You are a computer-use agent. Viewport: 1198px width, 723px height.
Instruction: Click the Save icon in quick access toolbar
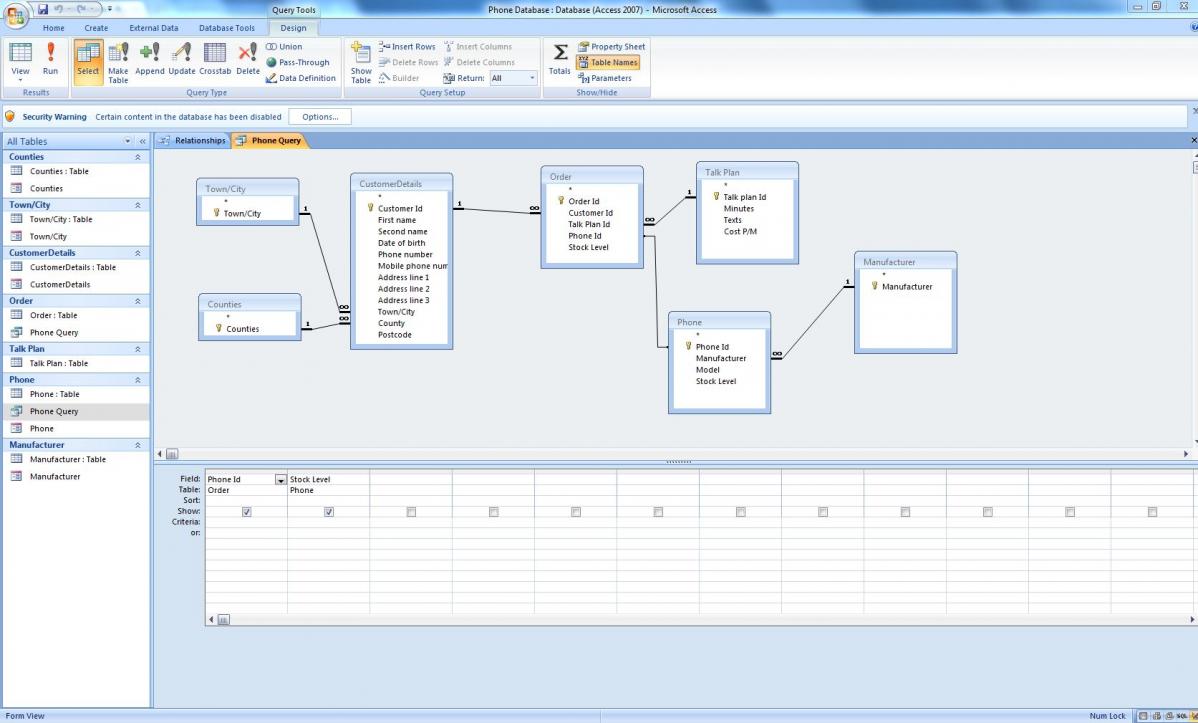click(x=43, y=8)
